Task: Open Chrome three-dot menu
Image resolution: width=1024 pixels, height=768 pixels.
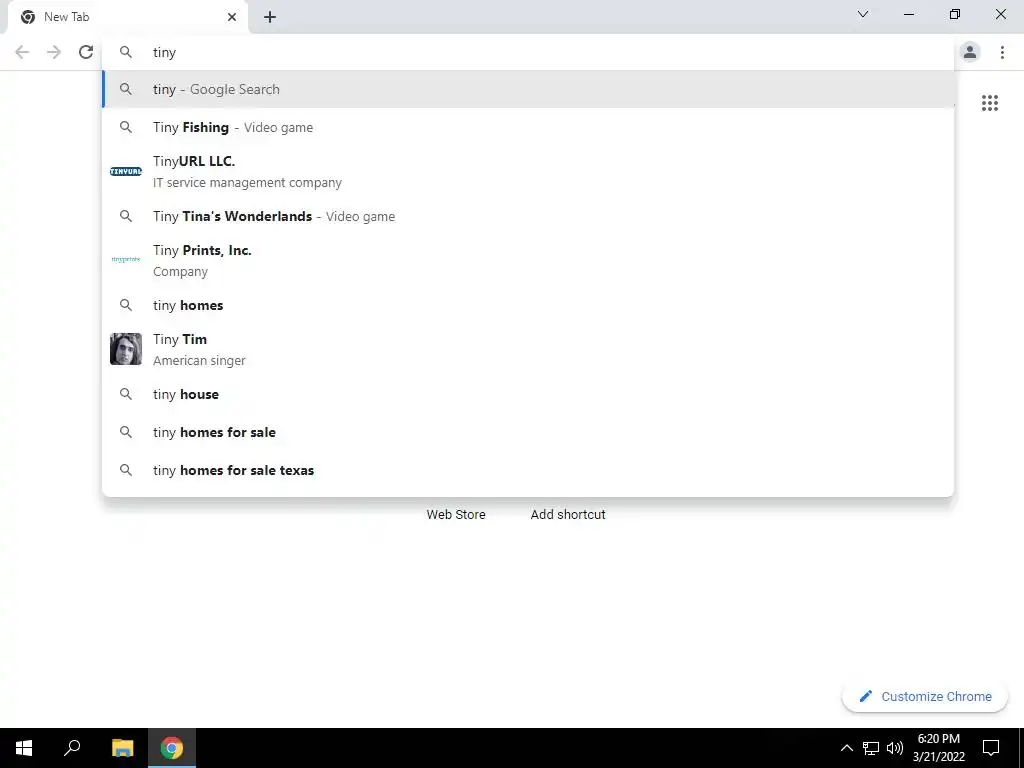Action: coord(1002,52)
